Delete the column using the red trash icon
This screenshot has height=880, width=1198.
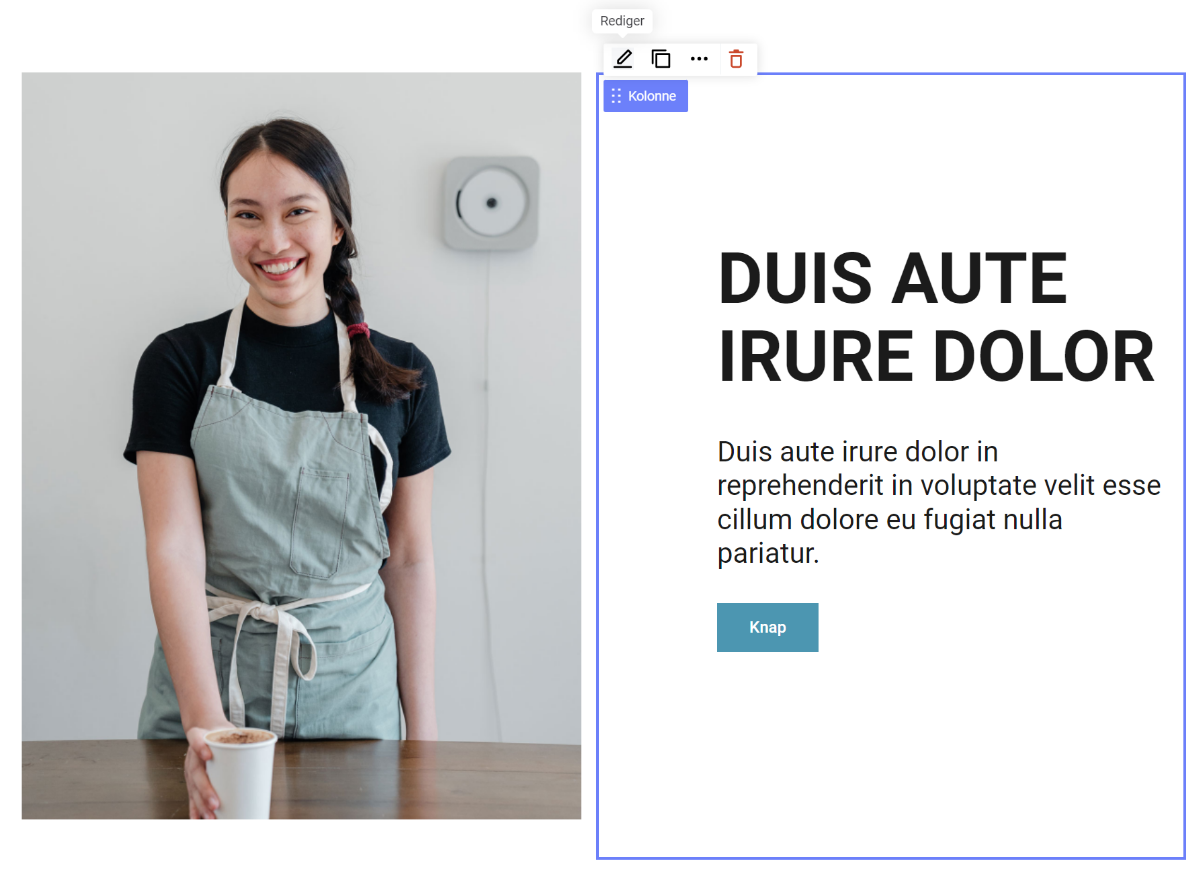pos(736,59)
